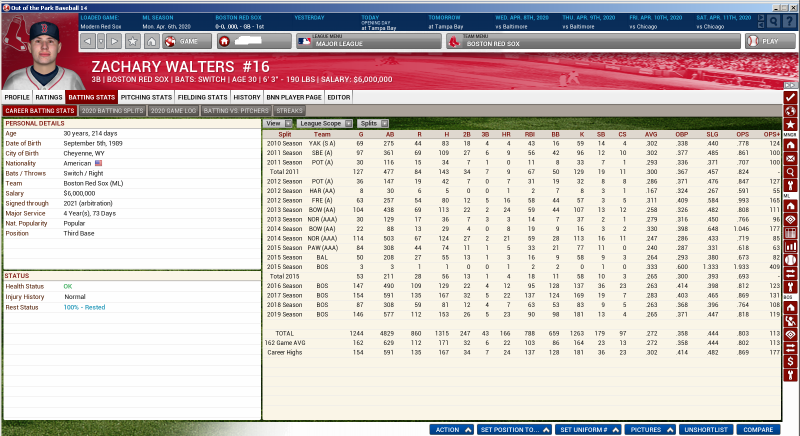This screenshot has height=436, width=800.
Task: Click the home icon in toolbar
Action: point(149,41)
